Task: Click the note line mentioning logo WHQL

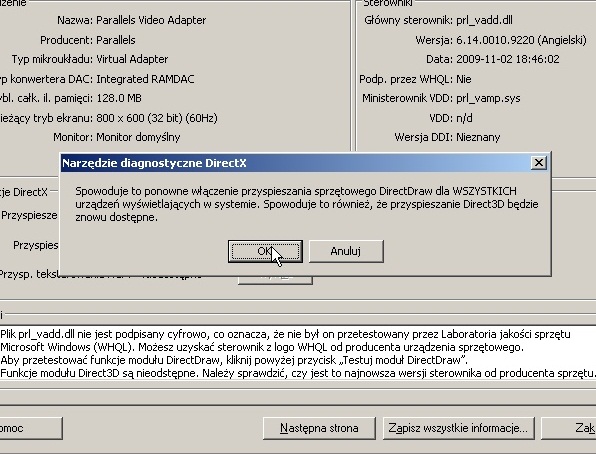Action: point(262,347)
